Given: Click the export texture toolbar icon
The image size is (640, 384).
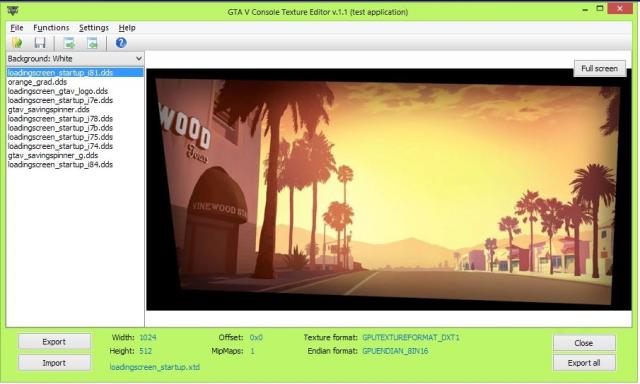Looking at the screenshot, I should click(x=69, y=43).
